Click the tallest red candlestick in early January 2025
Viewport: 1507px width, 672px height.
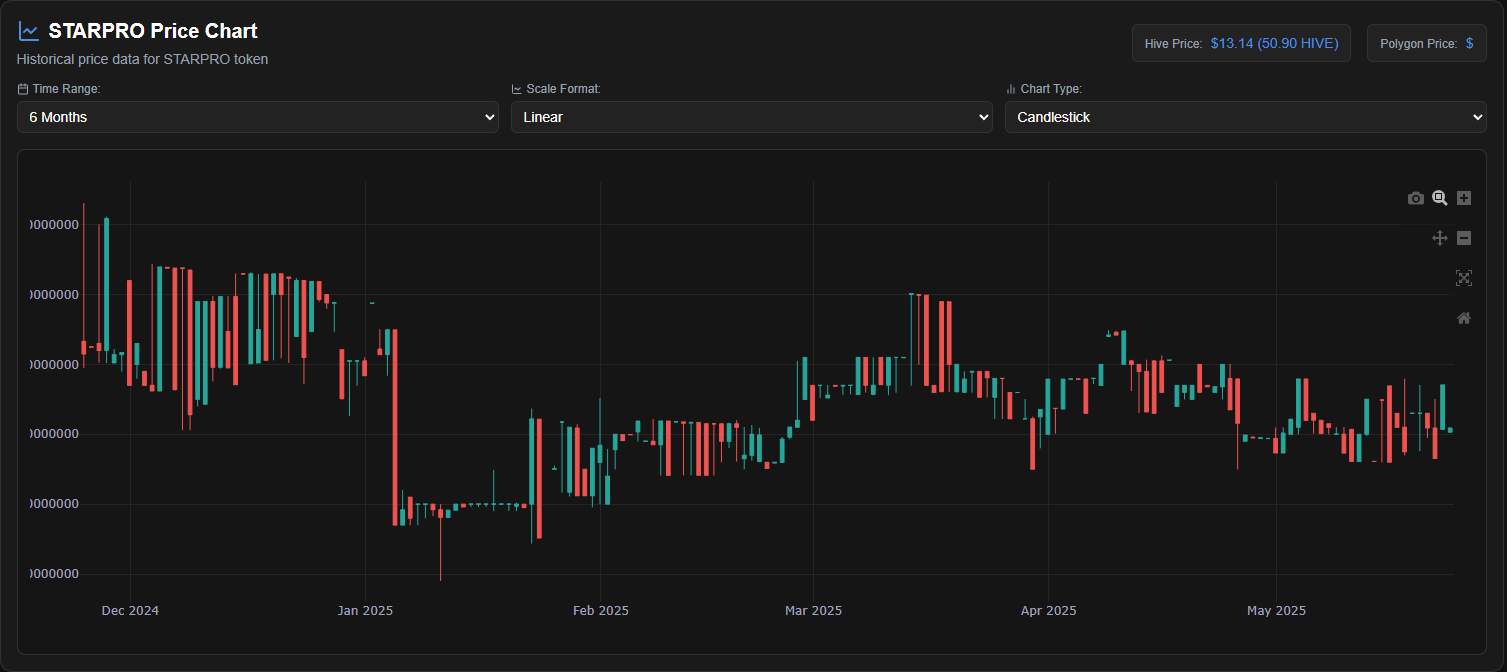[x=395, y=427]
